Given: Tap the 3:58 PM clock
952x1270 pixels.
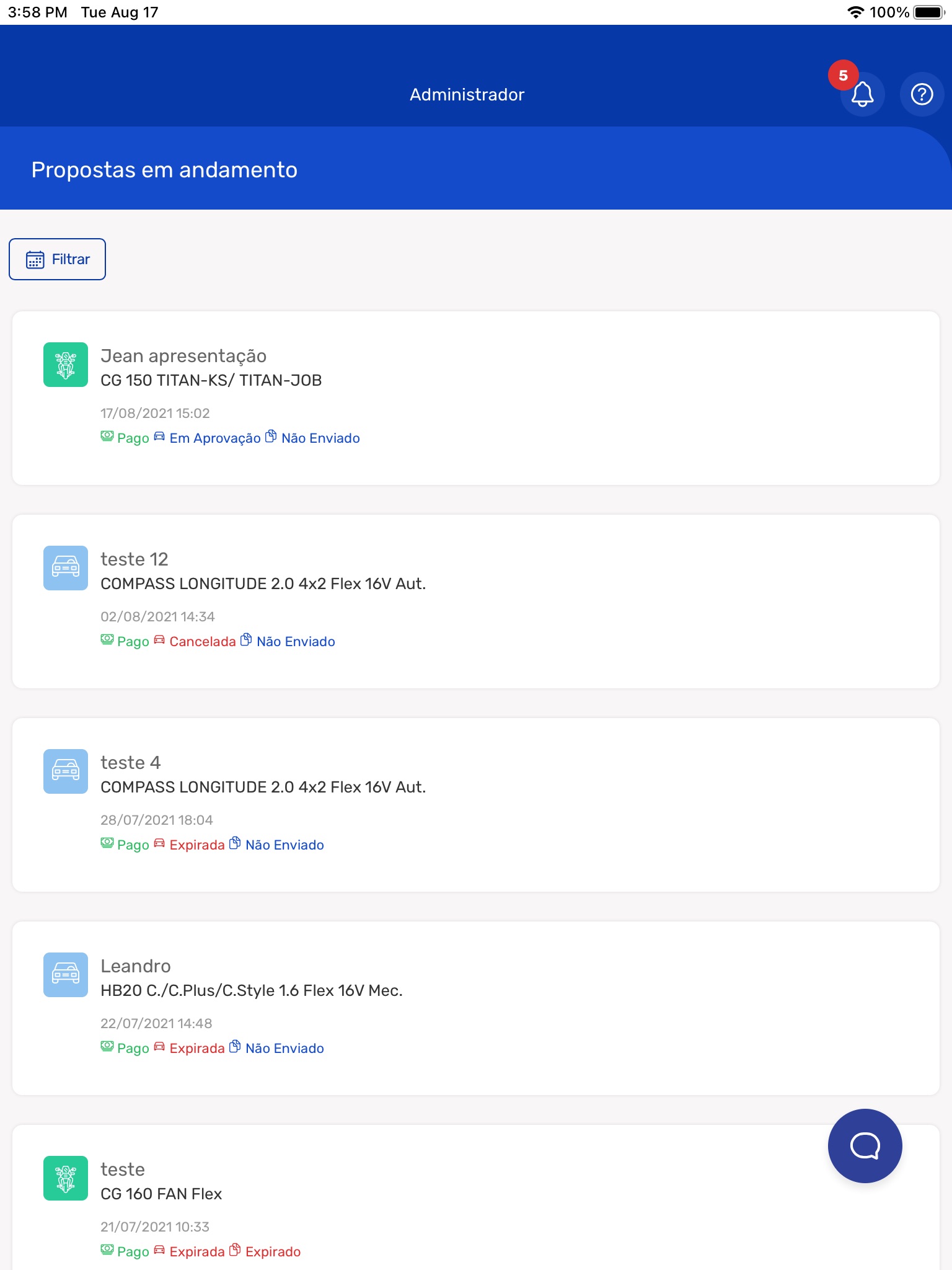Looking at the screenshot, I should pyautogui.click(x=38, y=12).
